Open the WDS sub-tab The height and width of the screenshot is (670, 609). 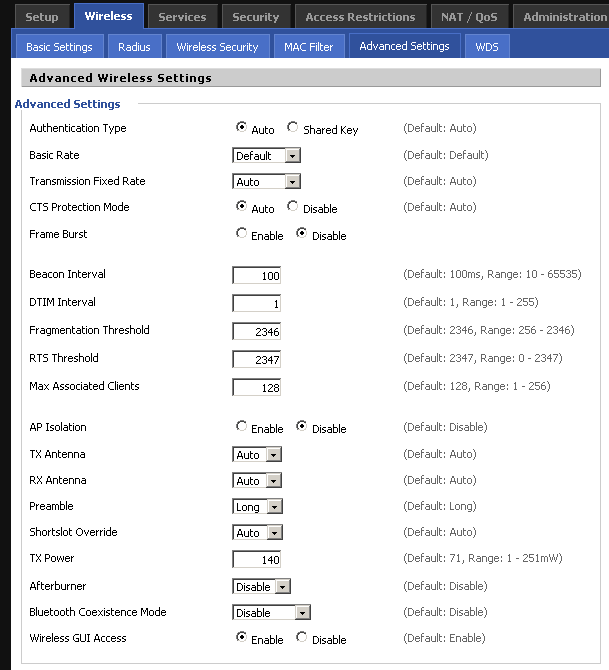(x=487, y=47)
